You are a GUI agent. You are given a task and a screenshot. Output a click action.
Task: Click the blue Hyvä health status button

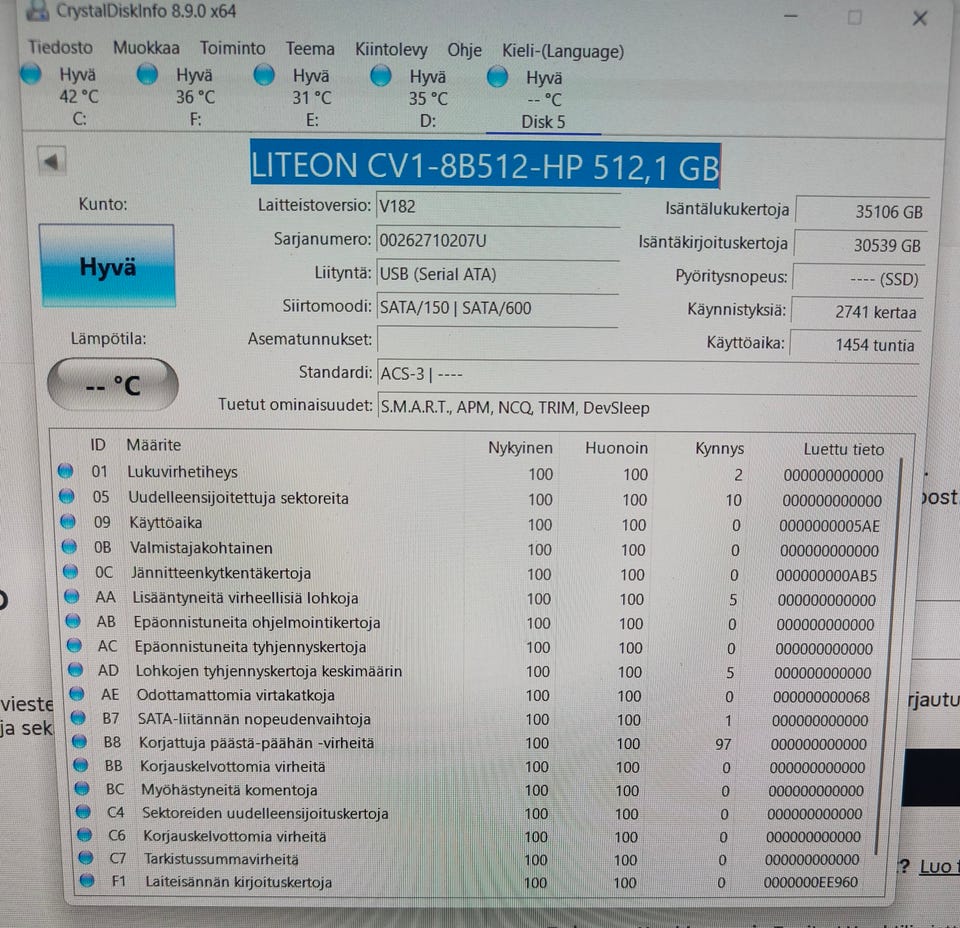point(107,266)
